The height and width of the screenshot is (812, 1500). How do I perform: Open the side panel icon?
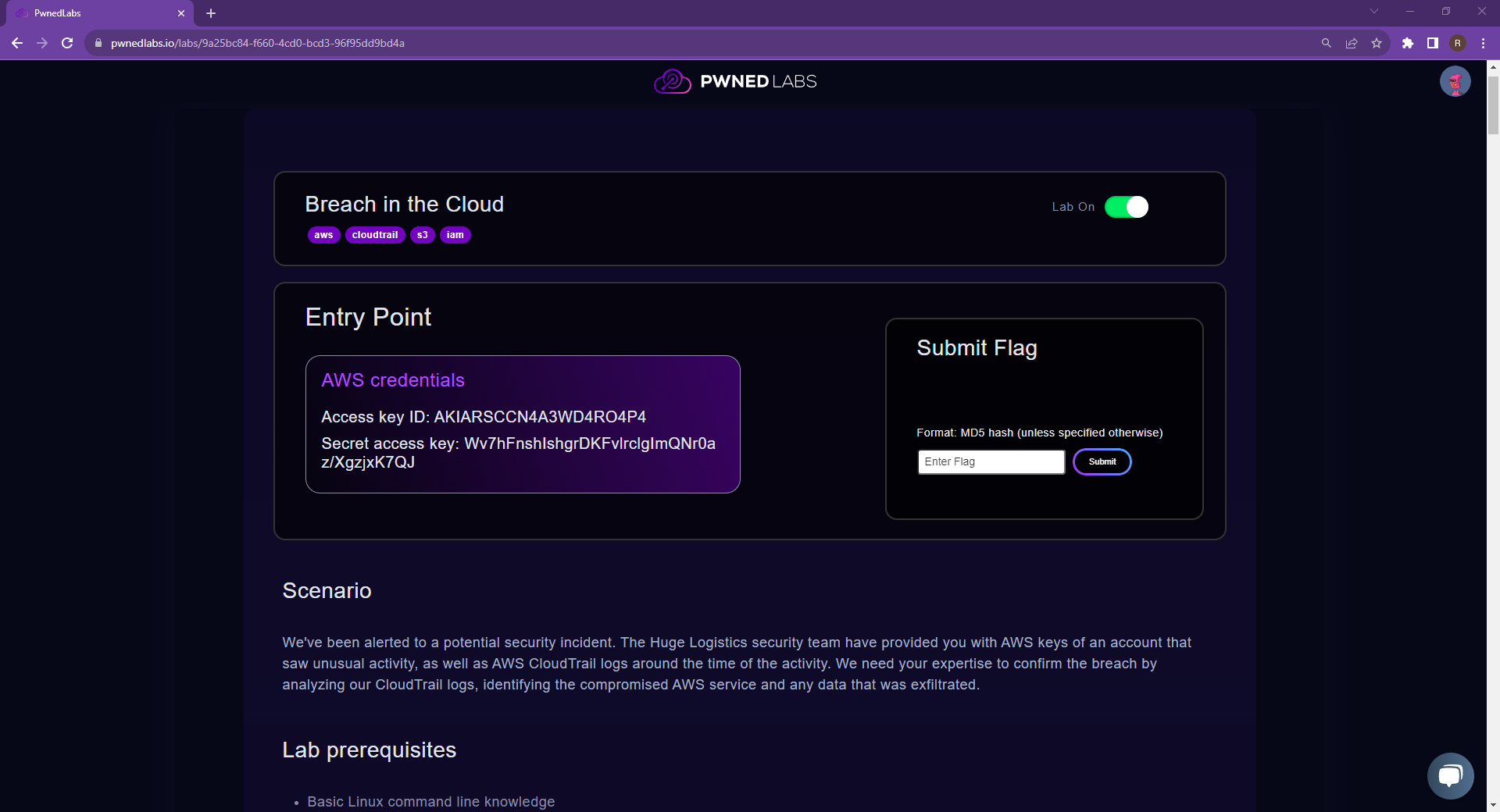1433,43
